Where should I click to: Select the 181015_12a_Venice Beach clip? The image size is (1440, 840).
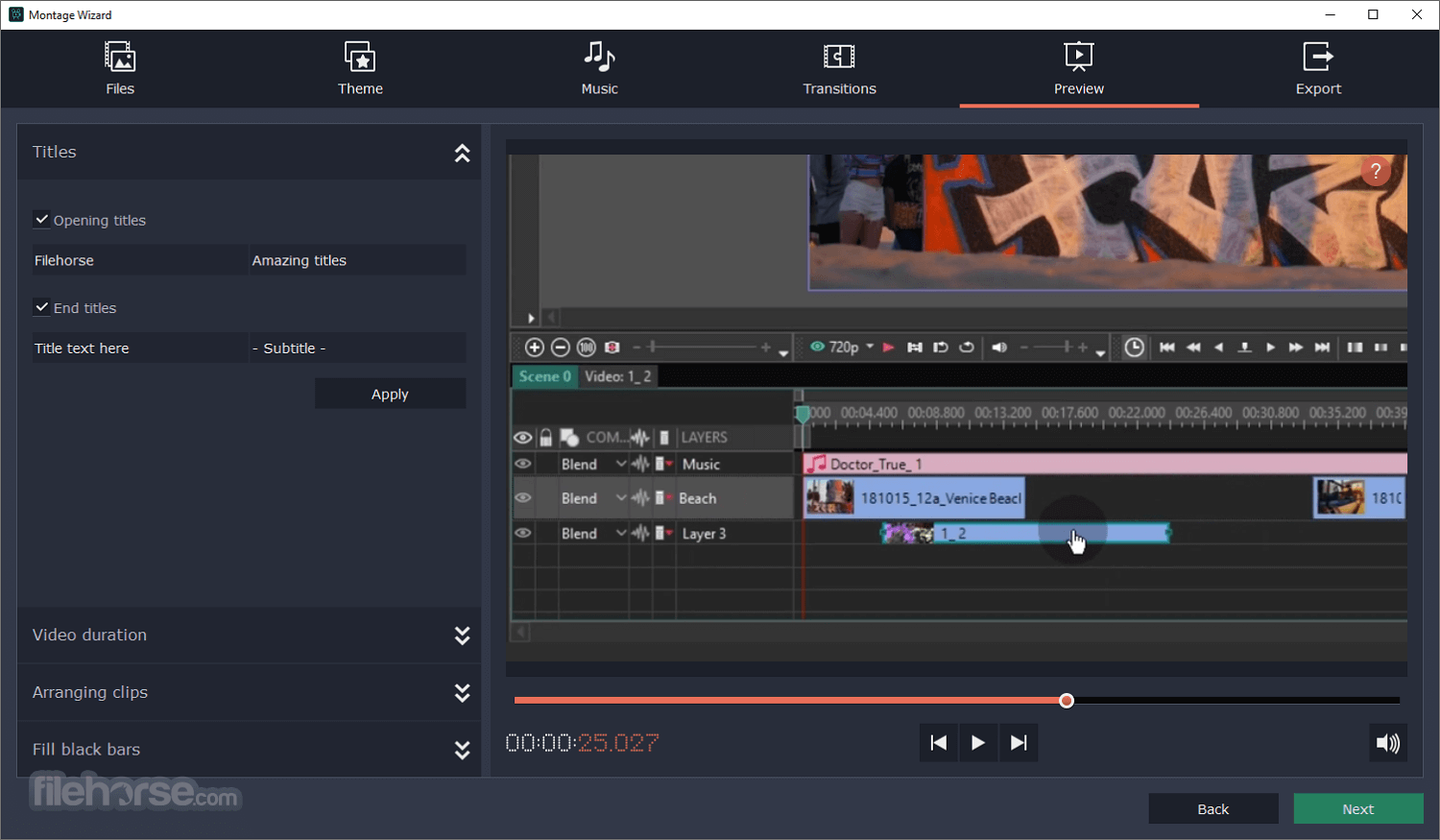(x=914, y=498)
